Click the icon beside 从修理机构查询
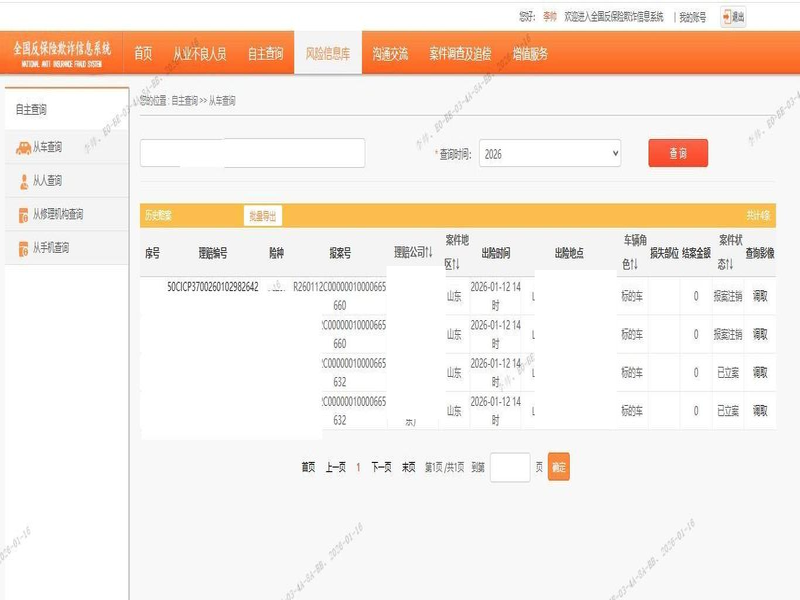800x600 pixels. pos(24,214)
